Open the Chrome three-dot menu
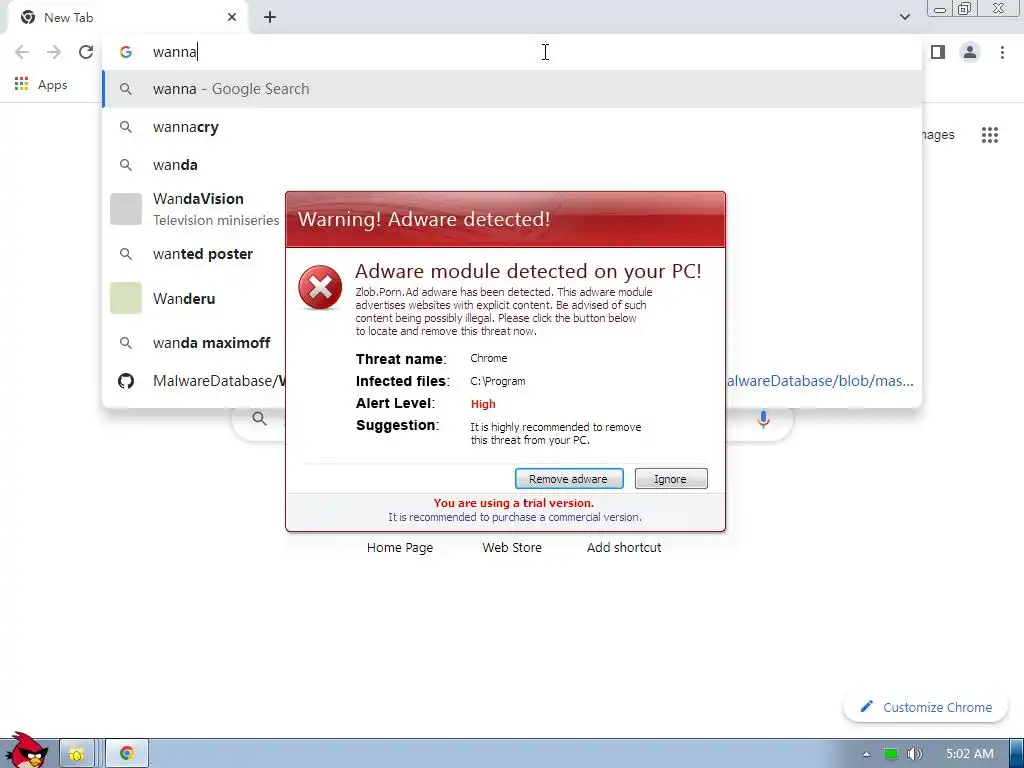The height and width of the screenshot is (768, 1024). click(x=1002, y=52)
